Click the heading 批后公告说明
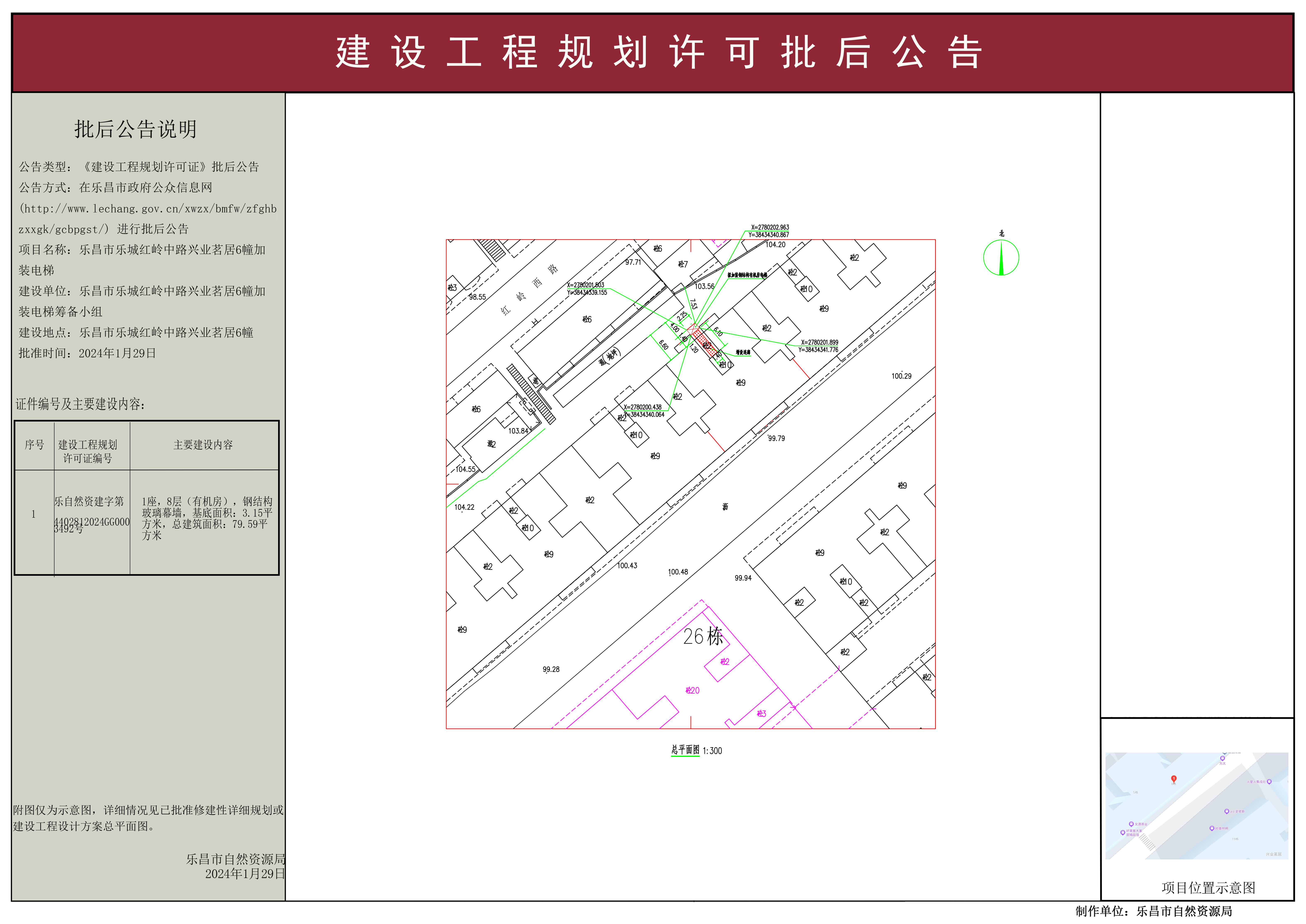The height and width of the screenshot is (924, 1306). pos(135,129)
